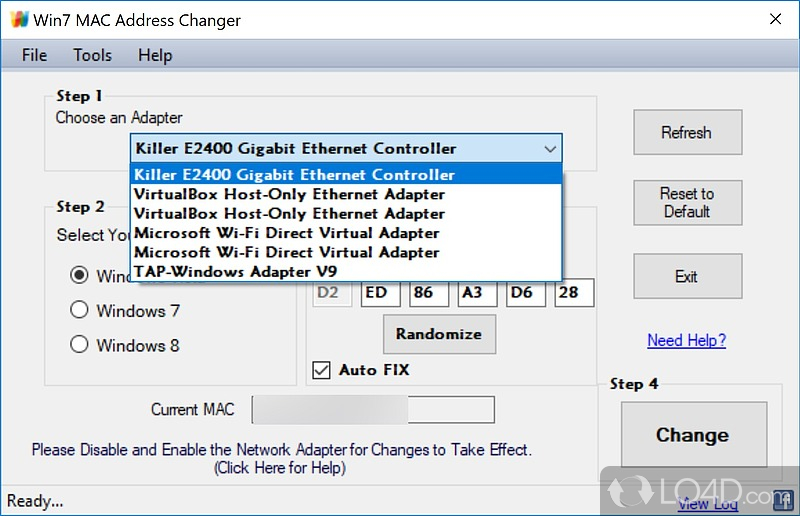Viewport: 800px width, 516px height.
Task: Choose the first VirtualBox Host-Only Ethernet Adapter entry
Action: [x=346, y=194]
